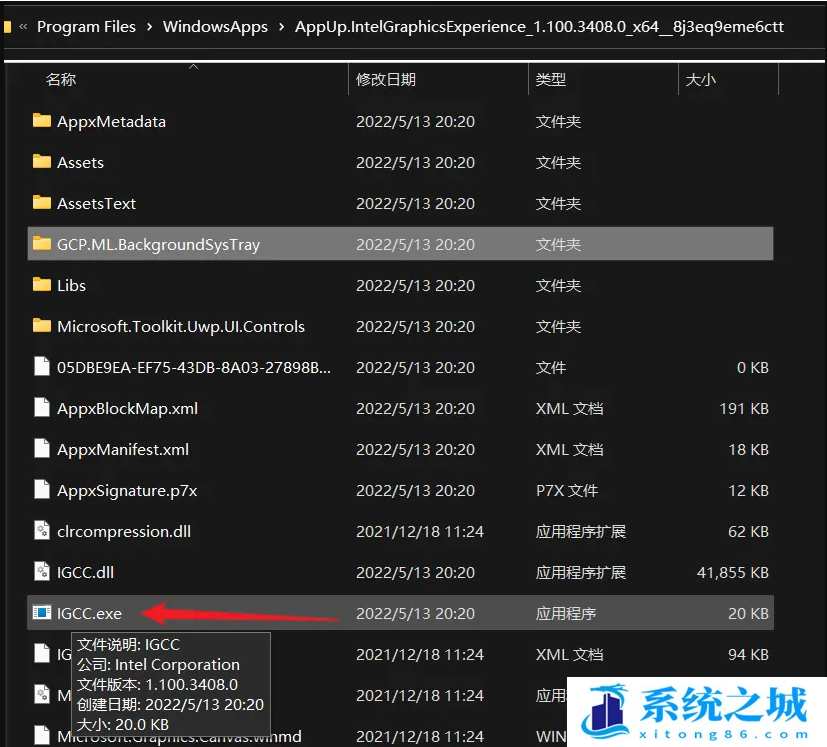
Task: Open dropdown arrow after Program Files breadcrumb
Action: (x=149, y=27)
